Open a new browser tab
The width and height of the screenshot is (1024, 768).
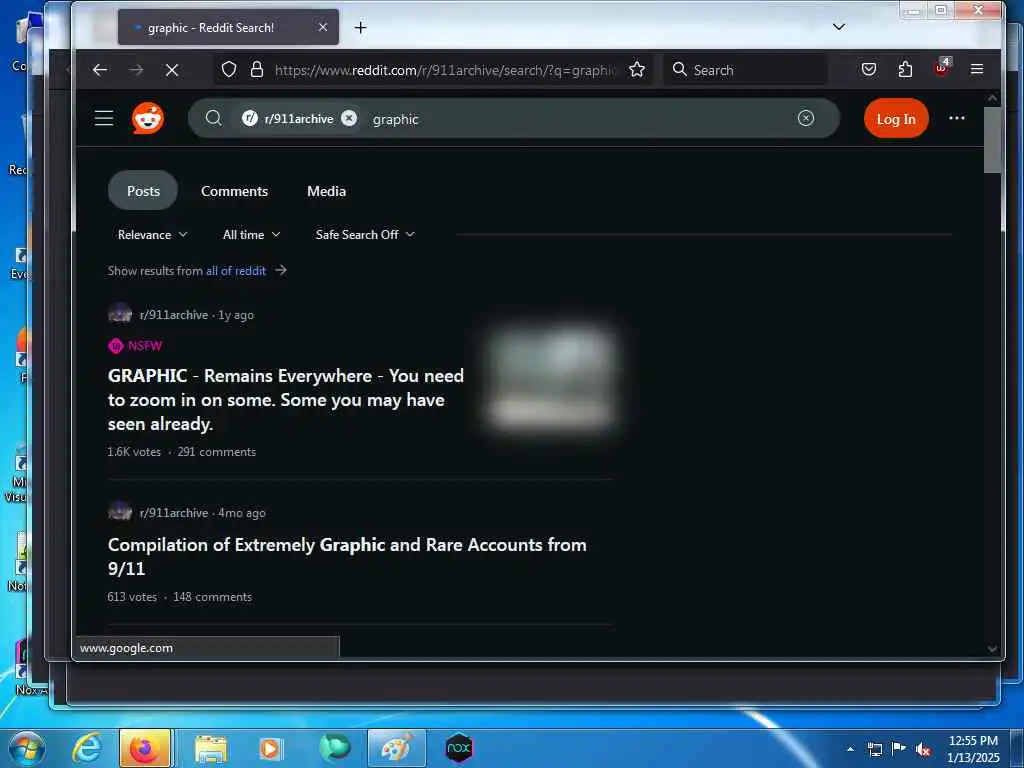360,27
